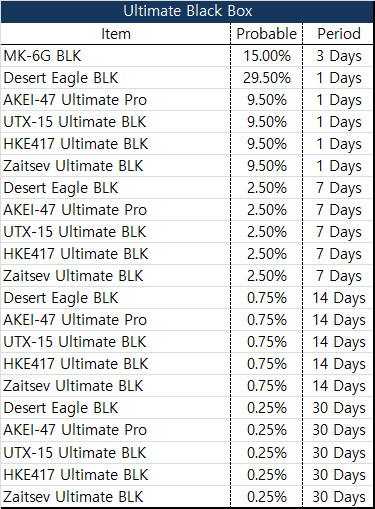Select the Probable column header
375x509 pixels.
(x=267, y=34)
